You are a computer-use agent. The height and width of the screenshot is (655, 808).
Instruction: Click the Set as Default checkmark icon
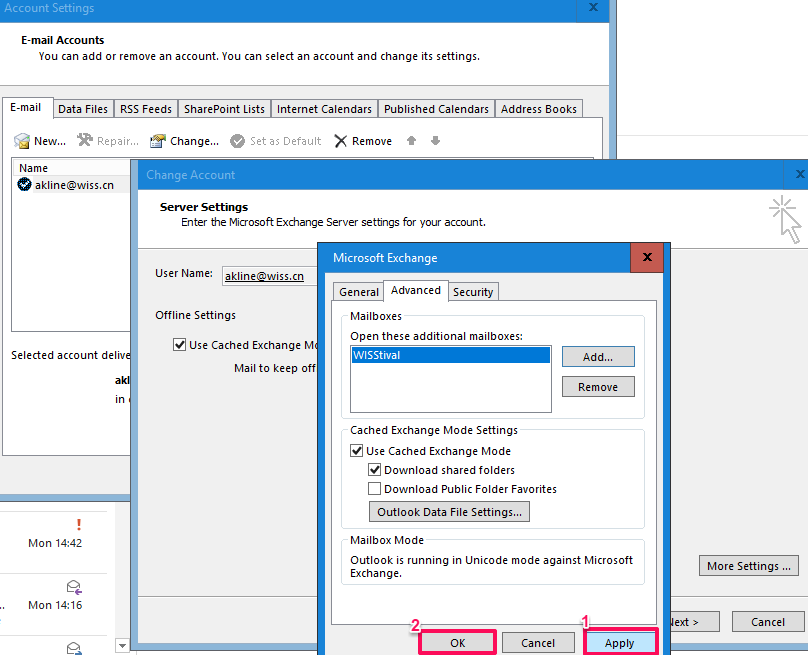(x=237, y=141)
